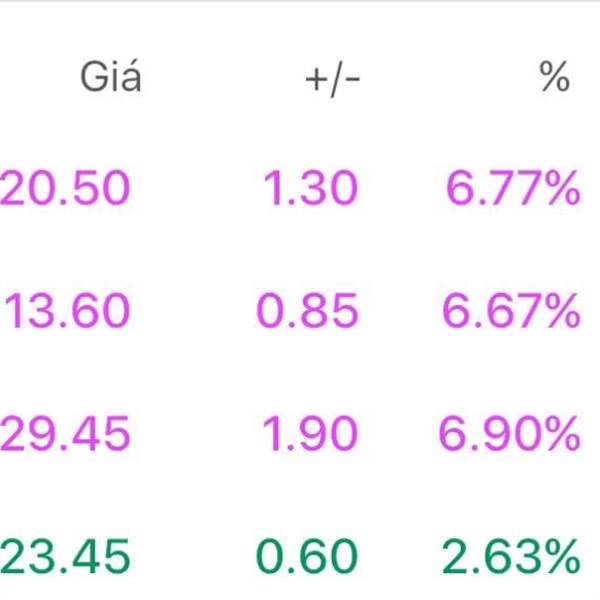Viewport: 600px width, 600px height.
Task: Open the stock row gaining 6.77%
Action: [300, 188]
